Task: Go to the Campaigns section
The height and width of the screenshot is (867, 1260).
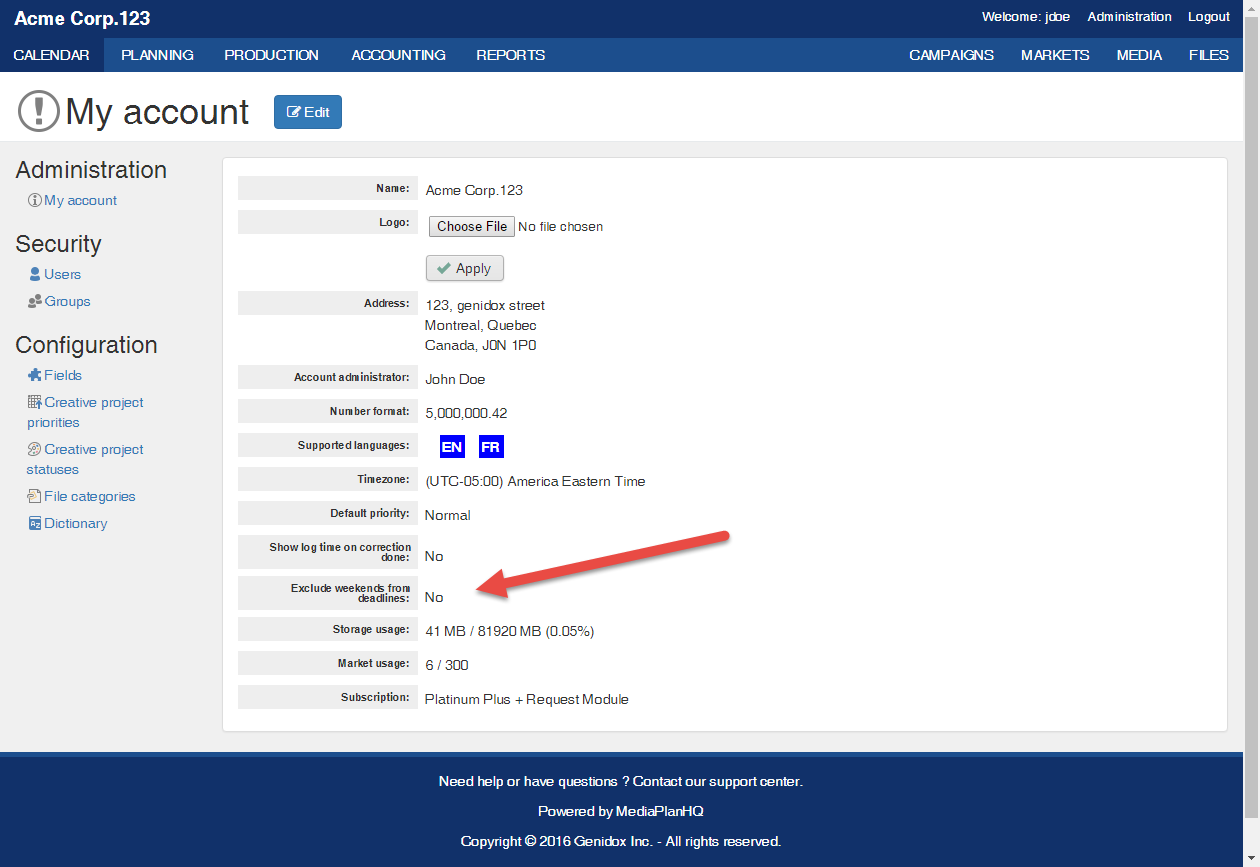Action: pos(951,55)
